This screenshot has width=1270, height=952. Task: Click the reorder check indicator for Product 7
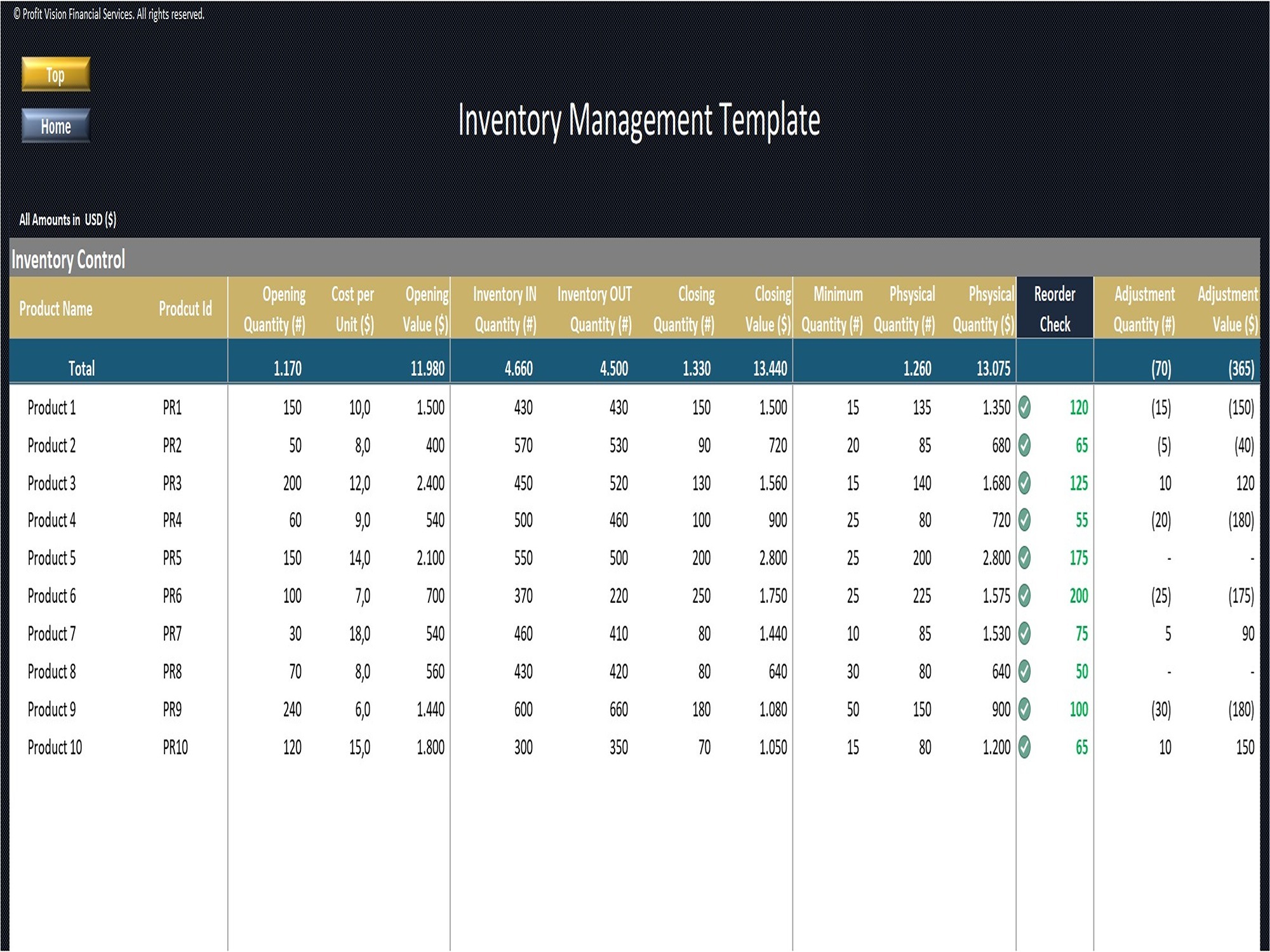[1025, 633]
